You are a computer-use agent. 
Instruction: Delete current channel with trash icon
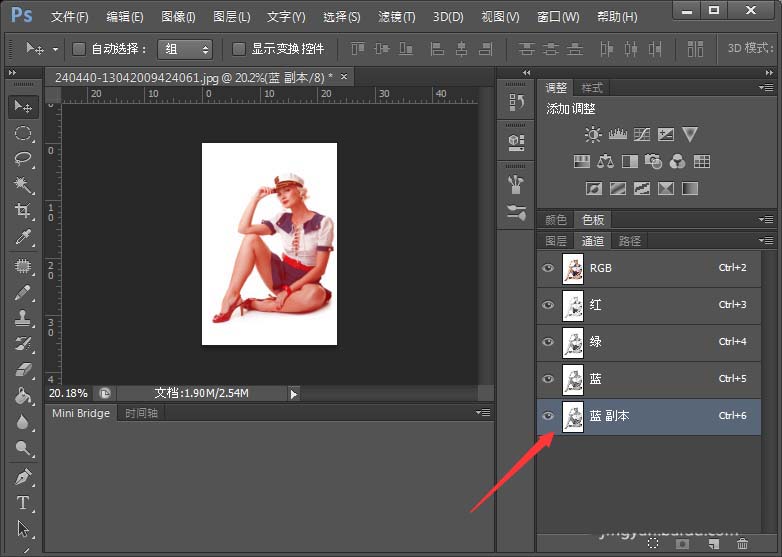[x=743, y=544]
